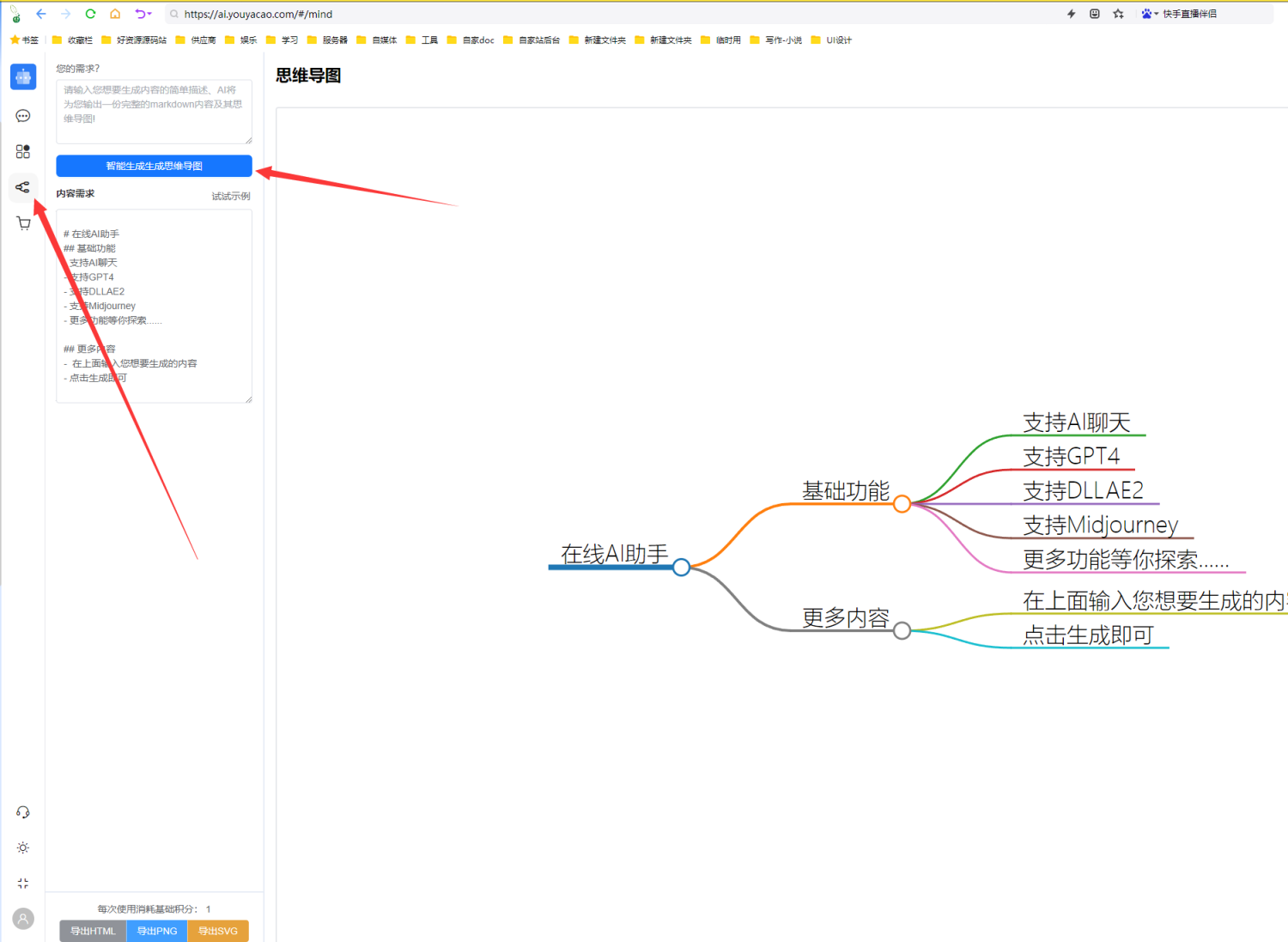Click into the 内容需求 markdown text area
This screenshot has width=1288, height=942.
point(155,307)
